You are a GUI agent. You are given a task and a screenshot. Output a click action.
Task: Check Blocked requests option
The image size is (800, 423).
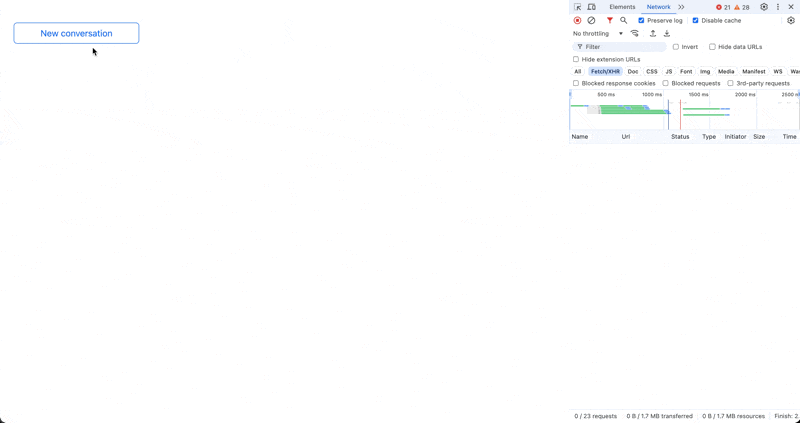coord(665,83)
